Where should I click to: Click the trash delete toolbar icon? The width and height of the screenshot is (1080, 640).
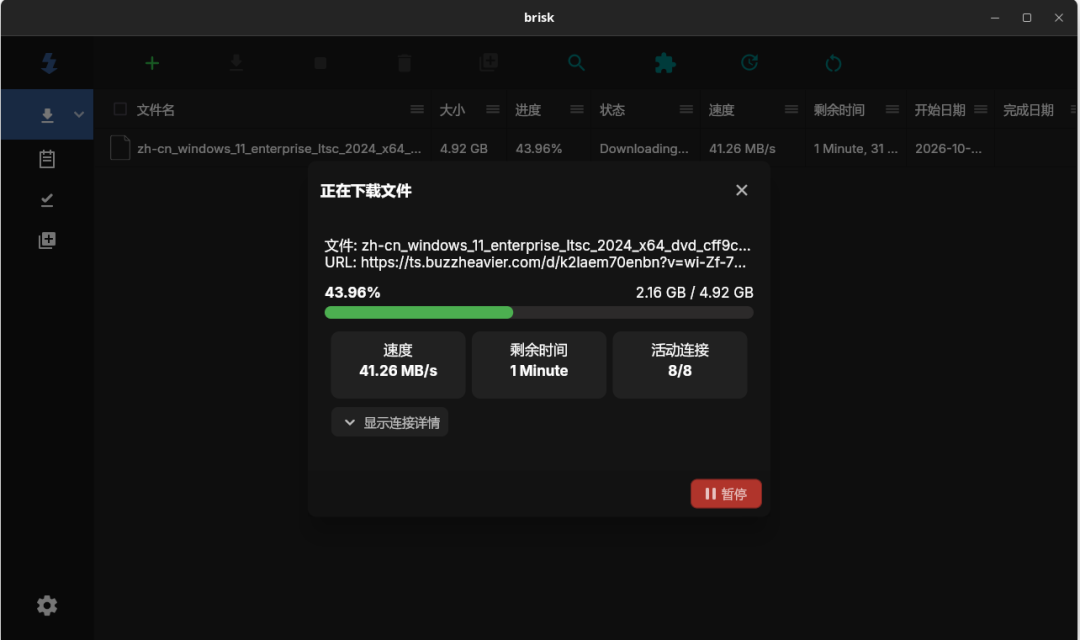point(404,63)
